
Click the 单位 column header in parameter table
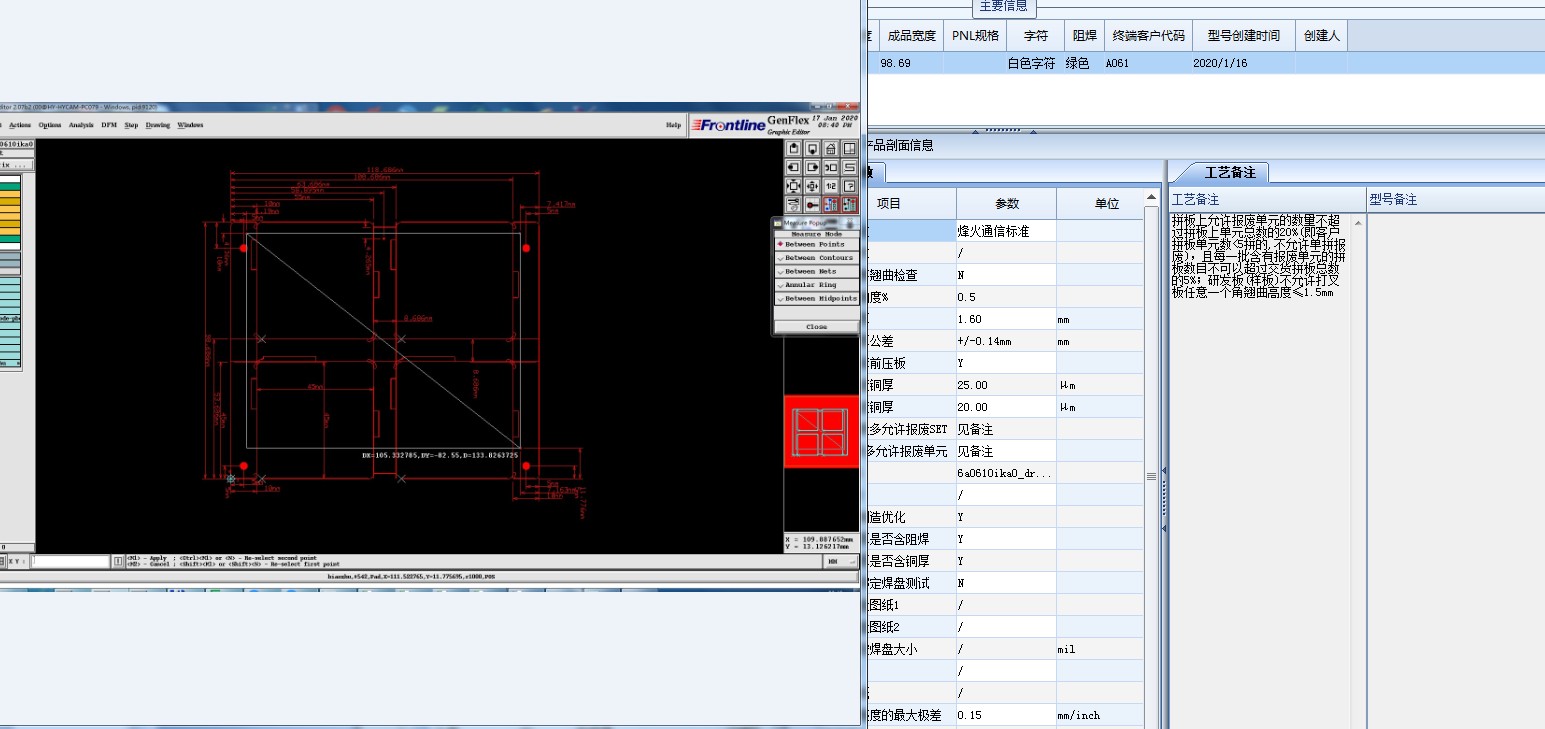[1107, 203]
